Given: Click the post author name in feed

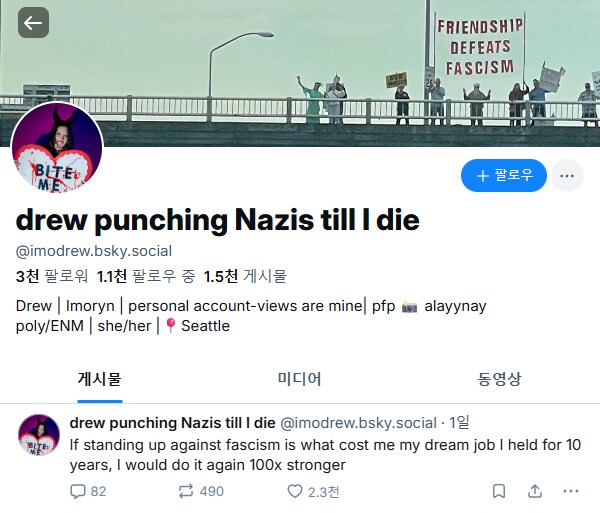Looking at the screenshot, I should 172,422.
